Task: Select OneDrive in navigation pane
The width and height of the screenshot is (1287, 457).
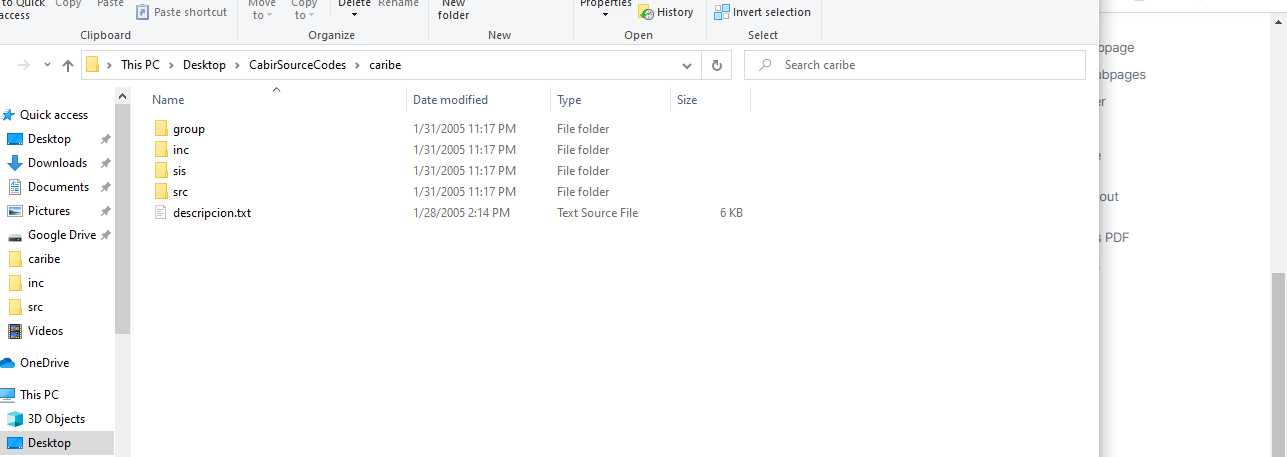Action: (44, 363)
